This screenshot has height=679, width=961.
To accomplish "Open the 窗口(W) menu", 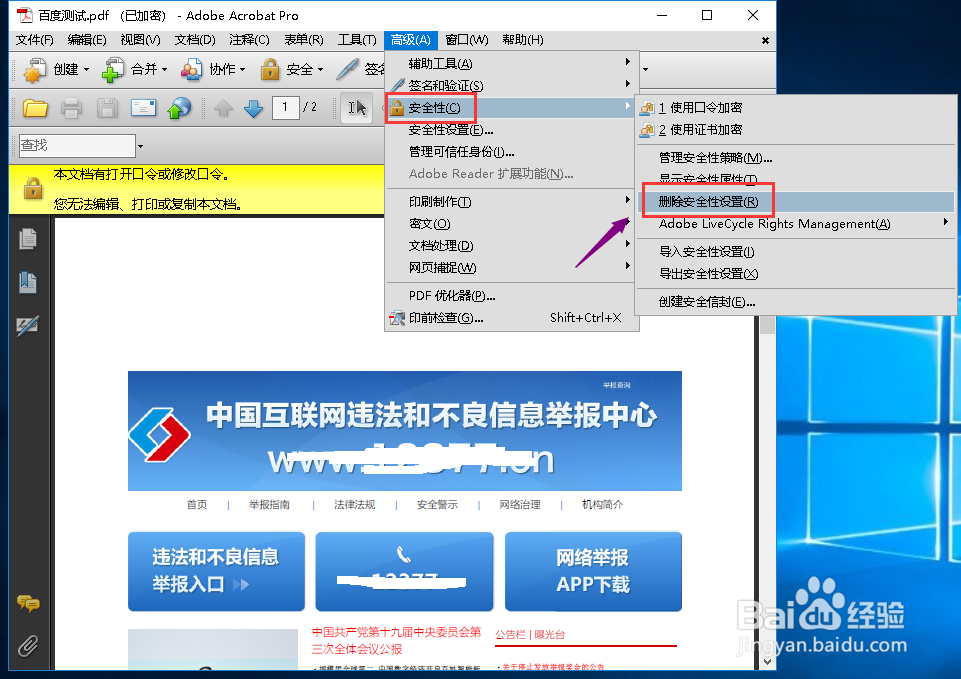I will tap(466, 40).
